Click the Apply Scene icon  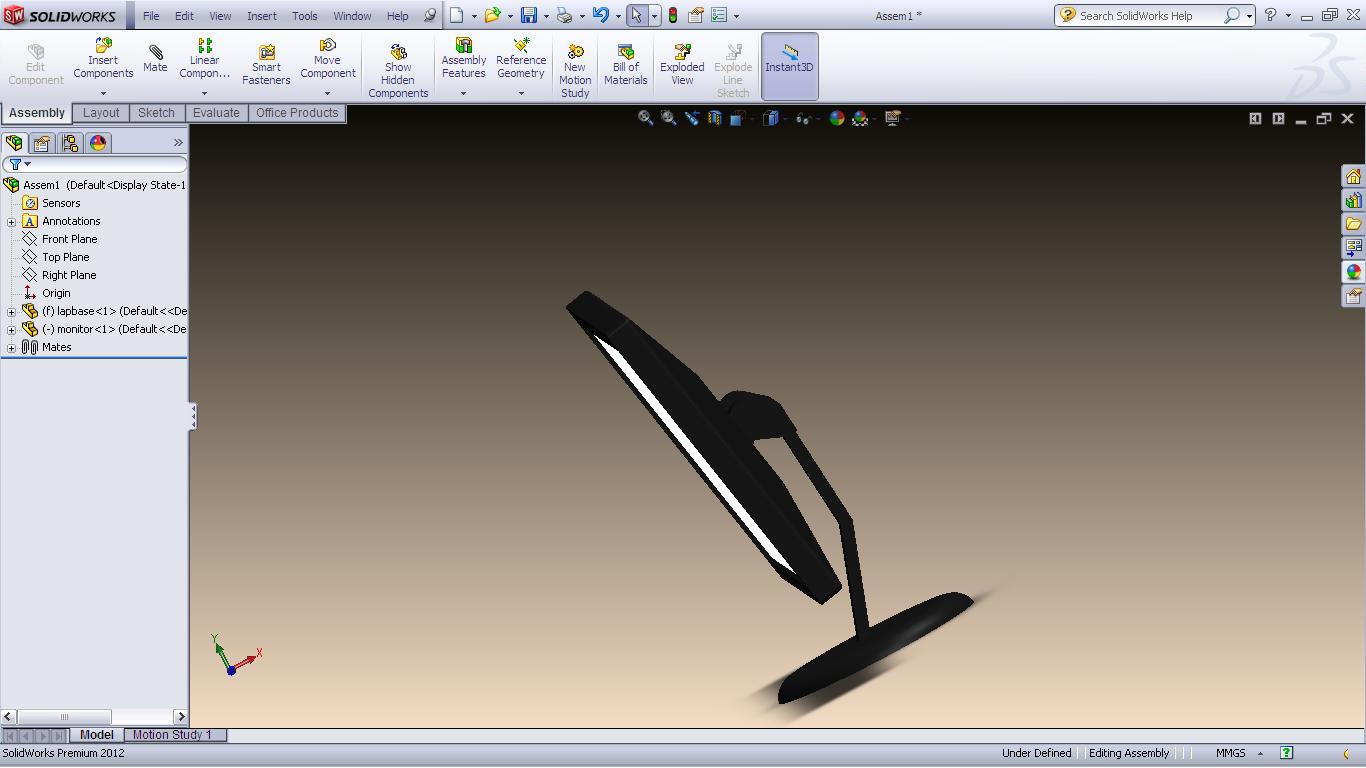tap(860, 118)
